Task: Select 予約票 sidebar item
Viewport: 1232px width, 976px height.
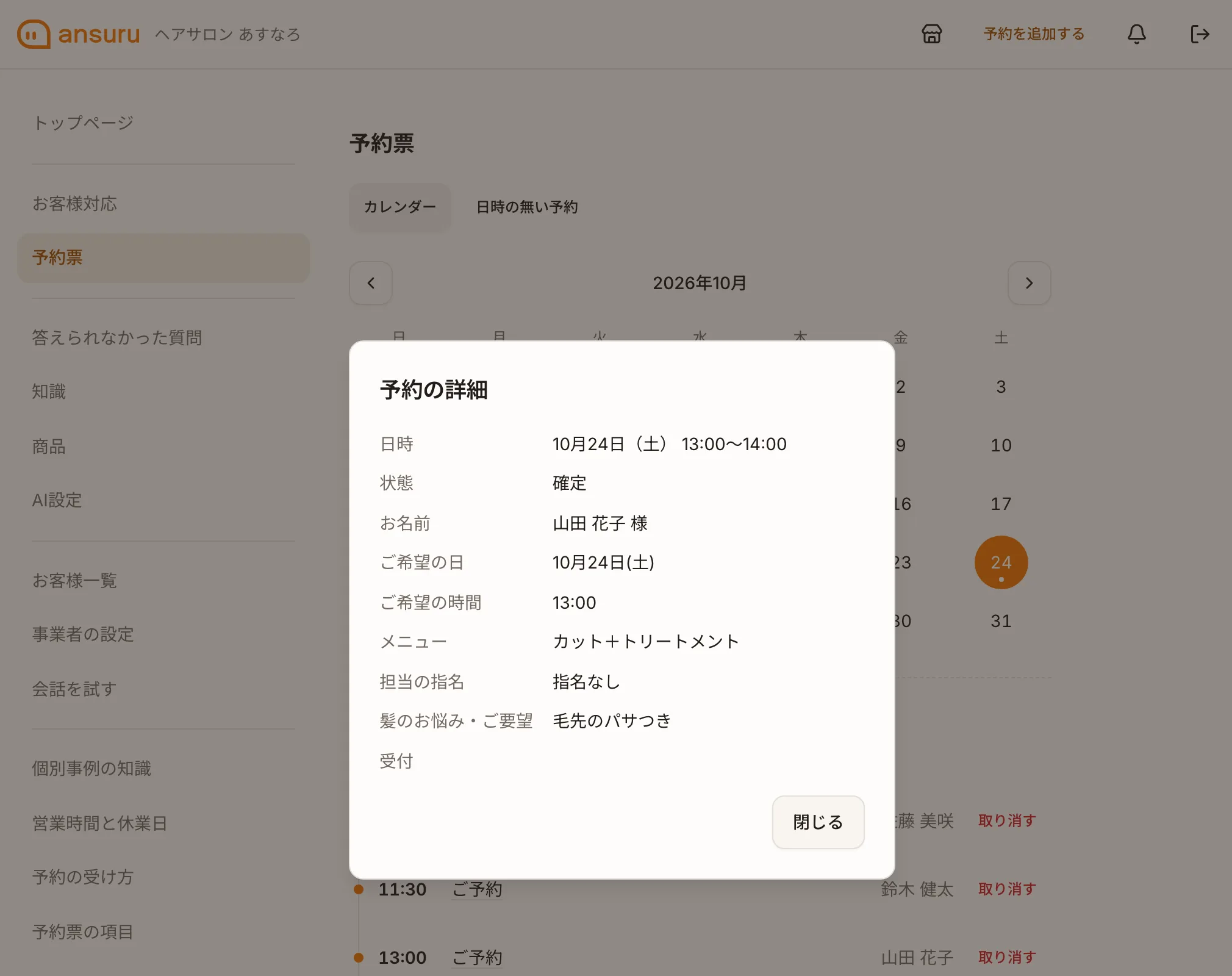Action: tap(163, 257)
